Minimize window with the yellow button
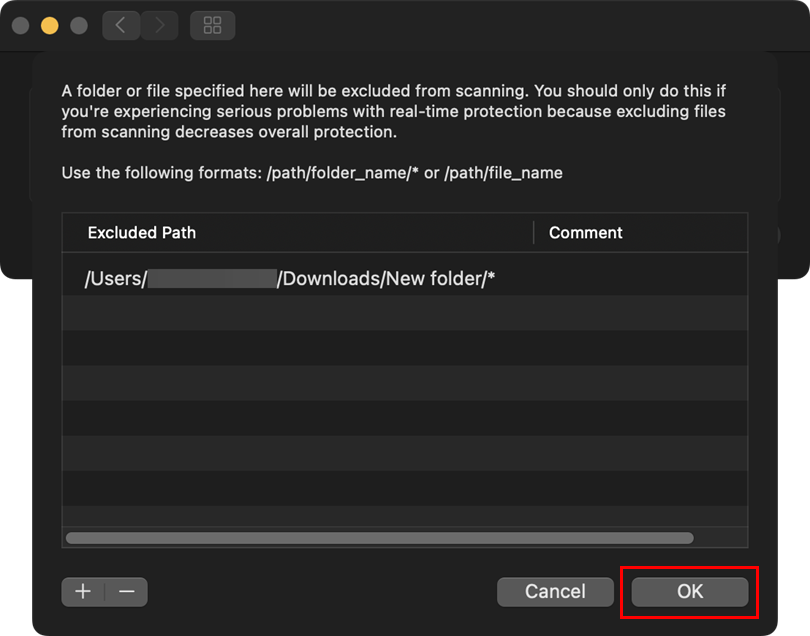The height and width of the screenshot is (636, 810). tap(49, 26)
